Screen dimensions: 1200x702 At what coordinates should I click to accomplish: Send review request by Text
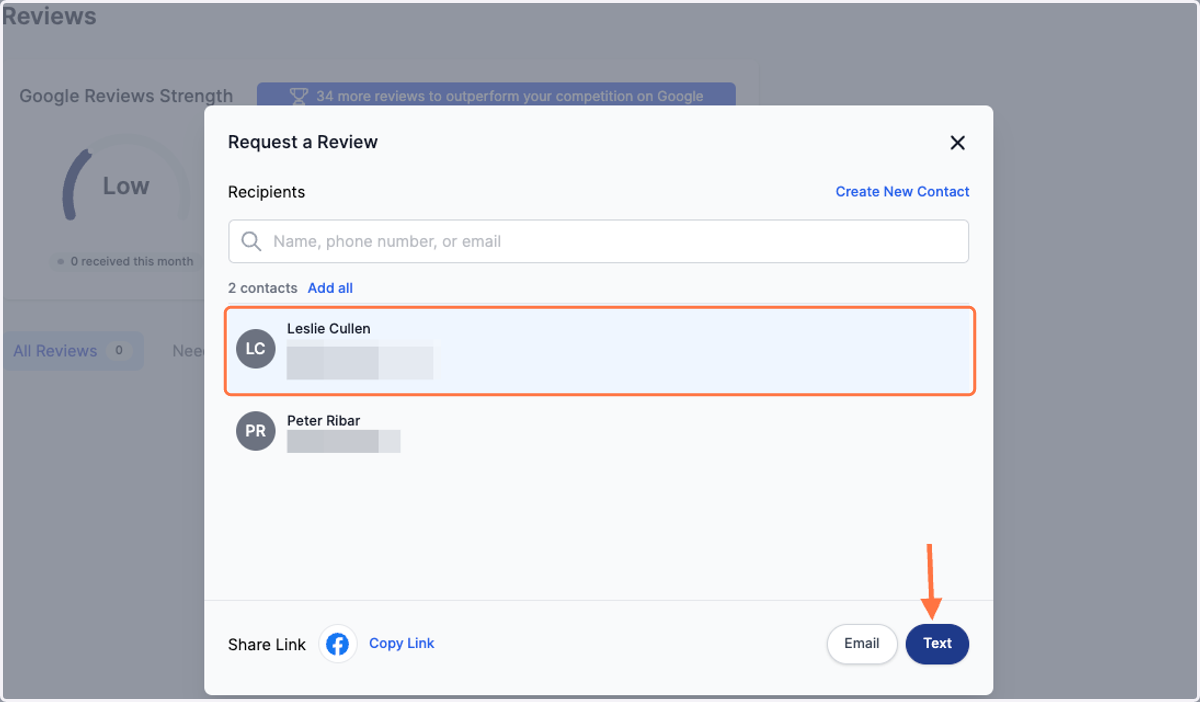coord(937,644)
